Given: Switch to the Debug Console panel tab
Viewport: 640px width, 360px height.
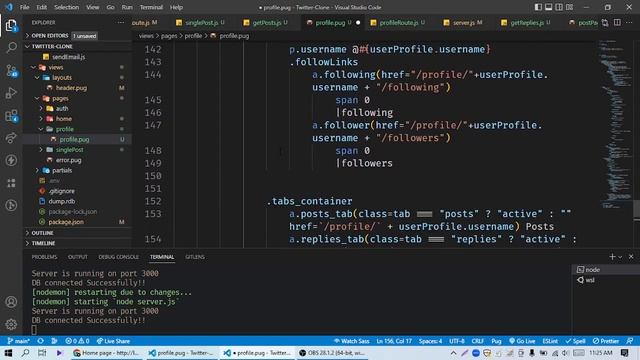Looking at the screenshot, I should click(x=118, y=257).
